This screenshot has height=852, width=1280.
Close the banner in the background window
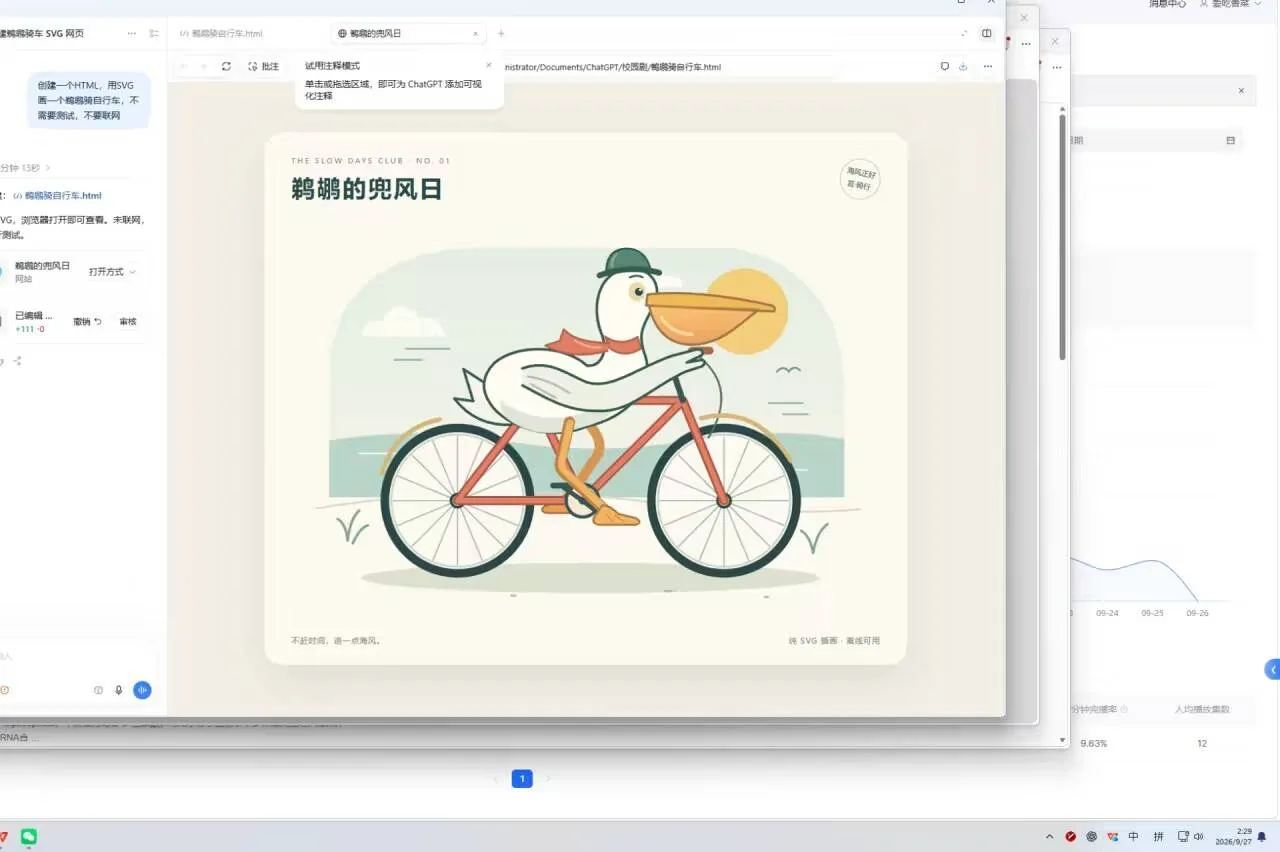pyautogui.click(x=1241, y=90)
